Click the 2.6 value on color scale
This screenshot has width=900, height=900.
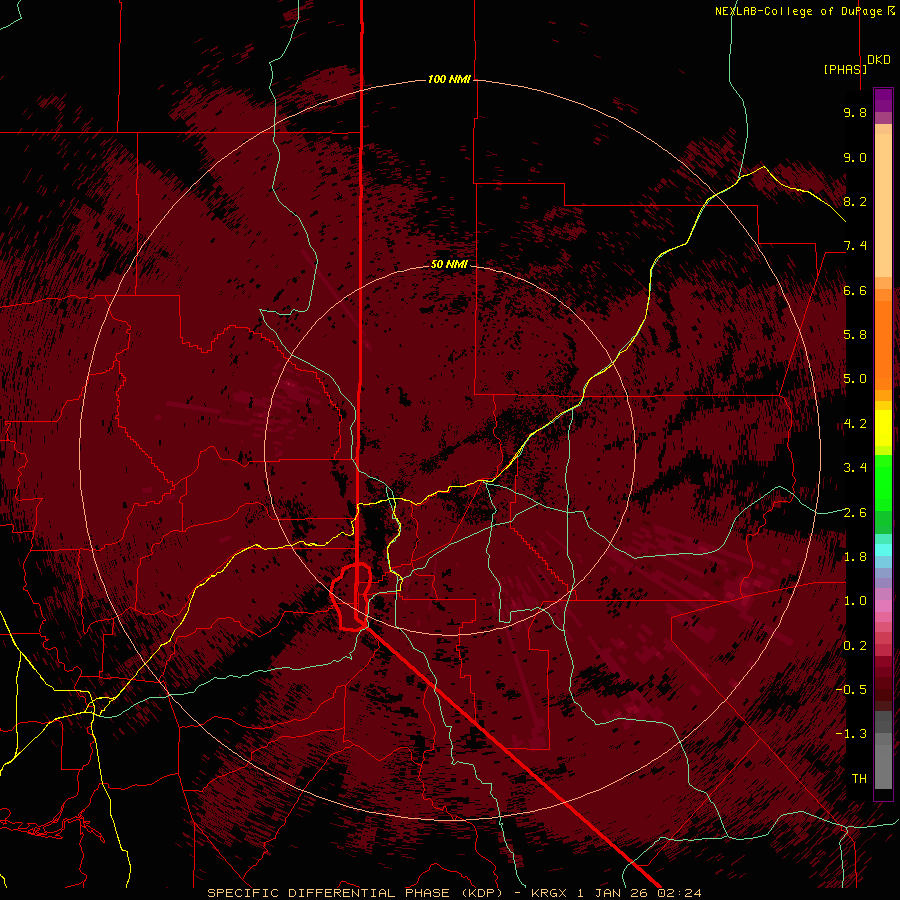coord(855,513)
